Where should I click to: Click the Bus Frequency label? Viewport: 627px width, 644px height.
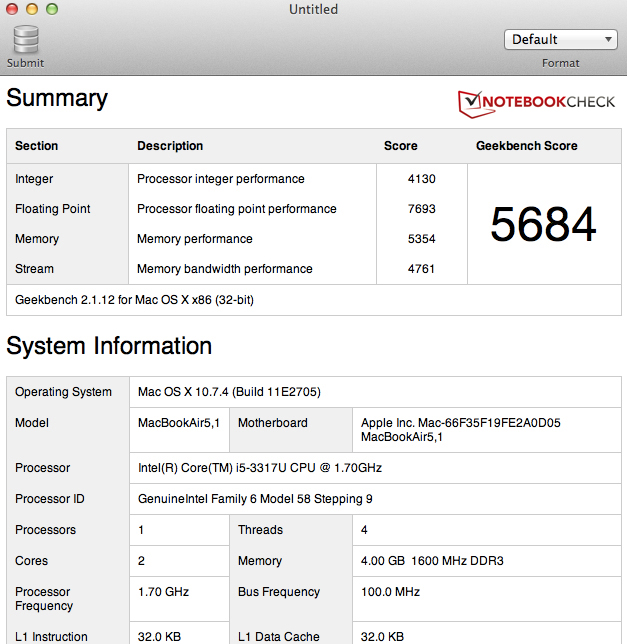pos(279,592)
